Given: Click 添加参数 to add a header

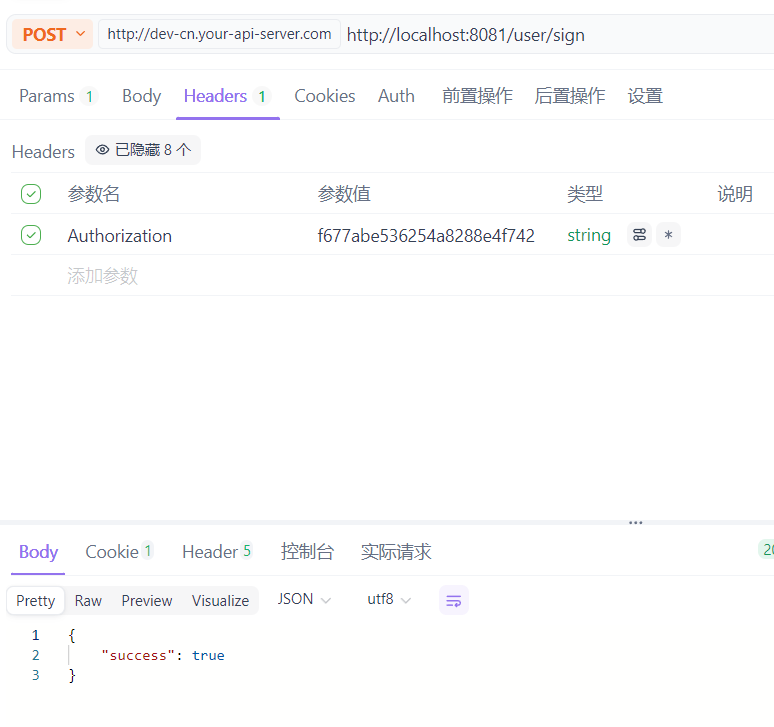Looking at the screenshot, I should tap(102, 275).
